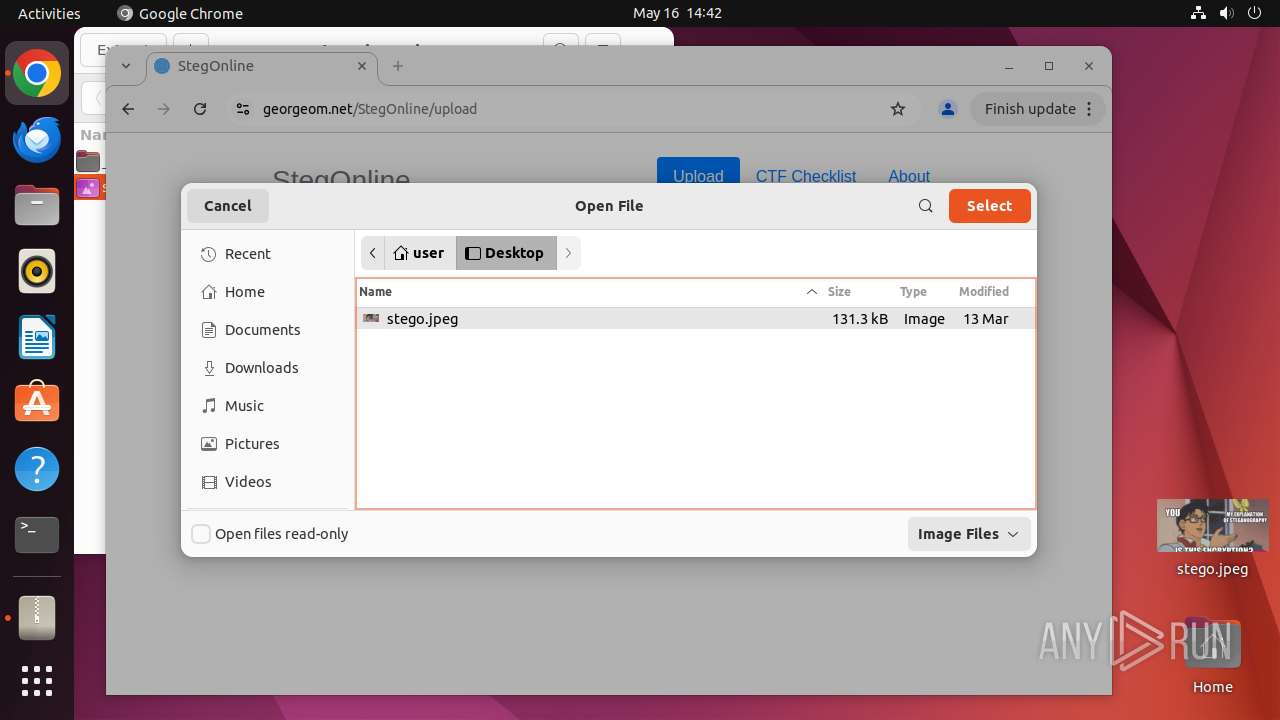The width and height of the screenshot is (1280, 720).
Task: Reload the StegOnline page
Action: [x=200, y=109]
